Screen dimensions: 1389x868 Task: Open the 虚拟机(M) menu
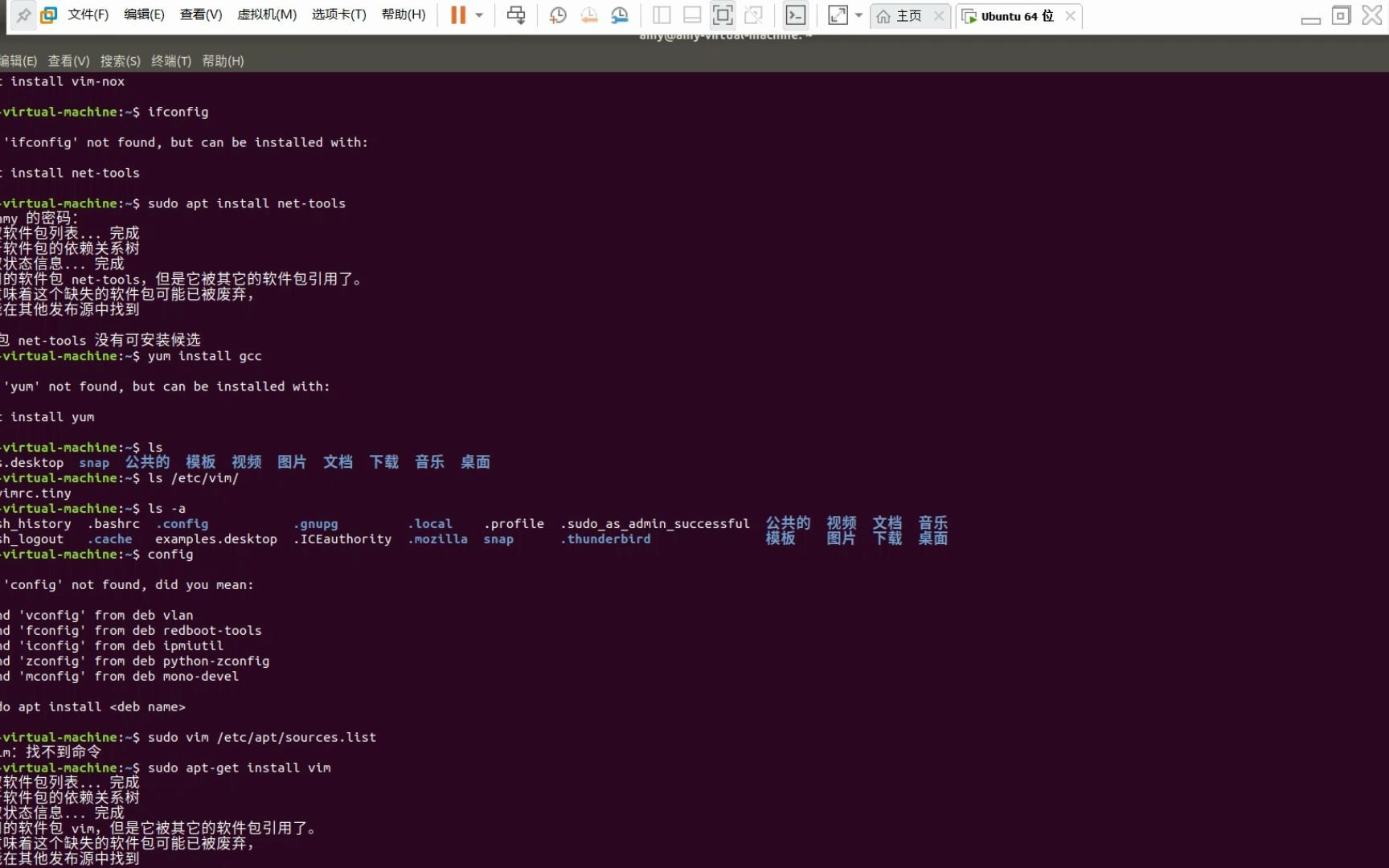pyautogui.click(x=267, y=15)
